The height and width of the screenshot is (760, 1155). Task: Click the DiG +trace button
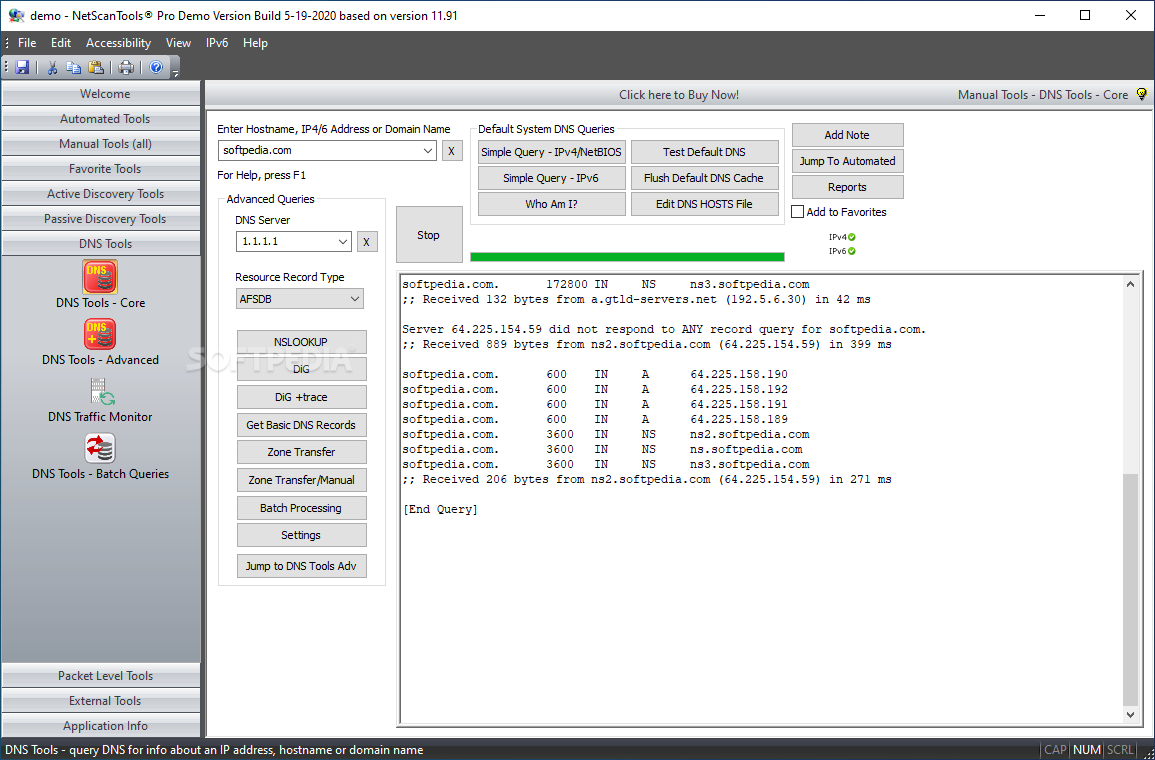pyautogui.click(x=301, y=397)
